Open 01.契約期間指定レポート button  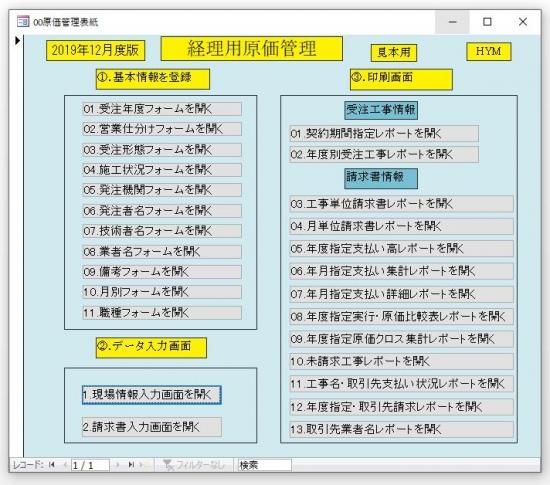click(384, 133)
